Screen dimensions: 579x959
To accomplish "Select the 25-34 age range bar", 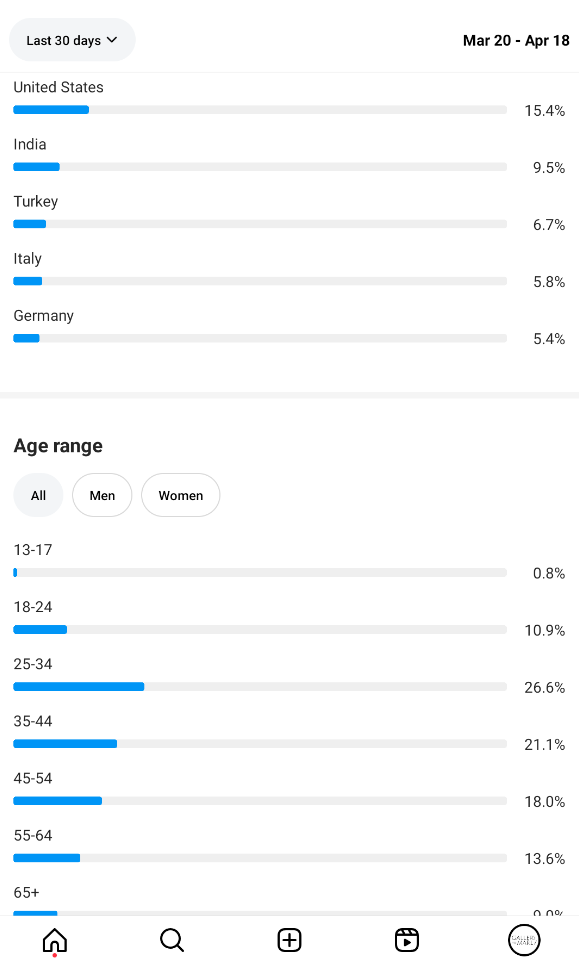I will (x=260, y=687).
